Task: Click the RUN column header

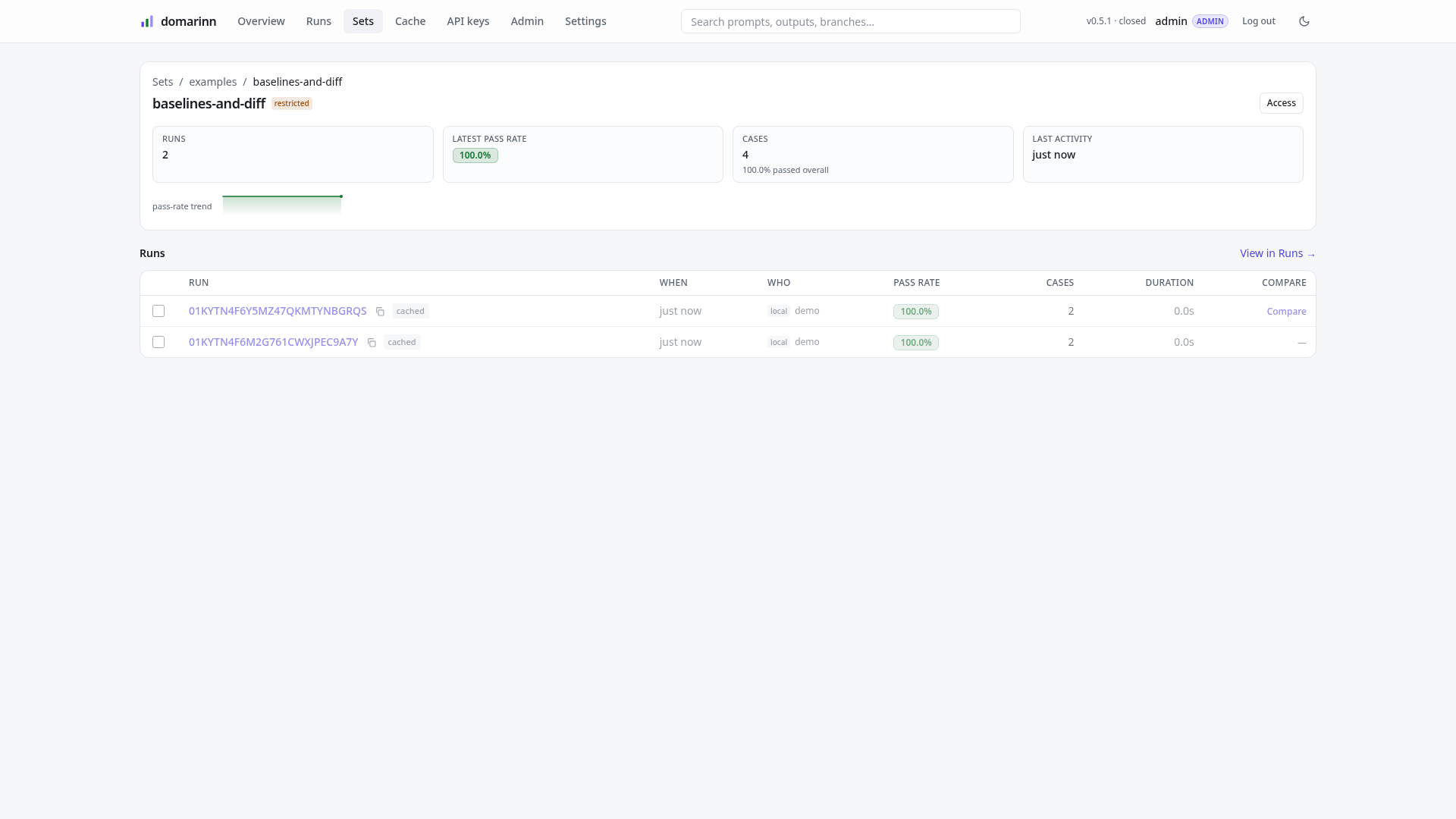Action: point(199,283)
